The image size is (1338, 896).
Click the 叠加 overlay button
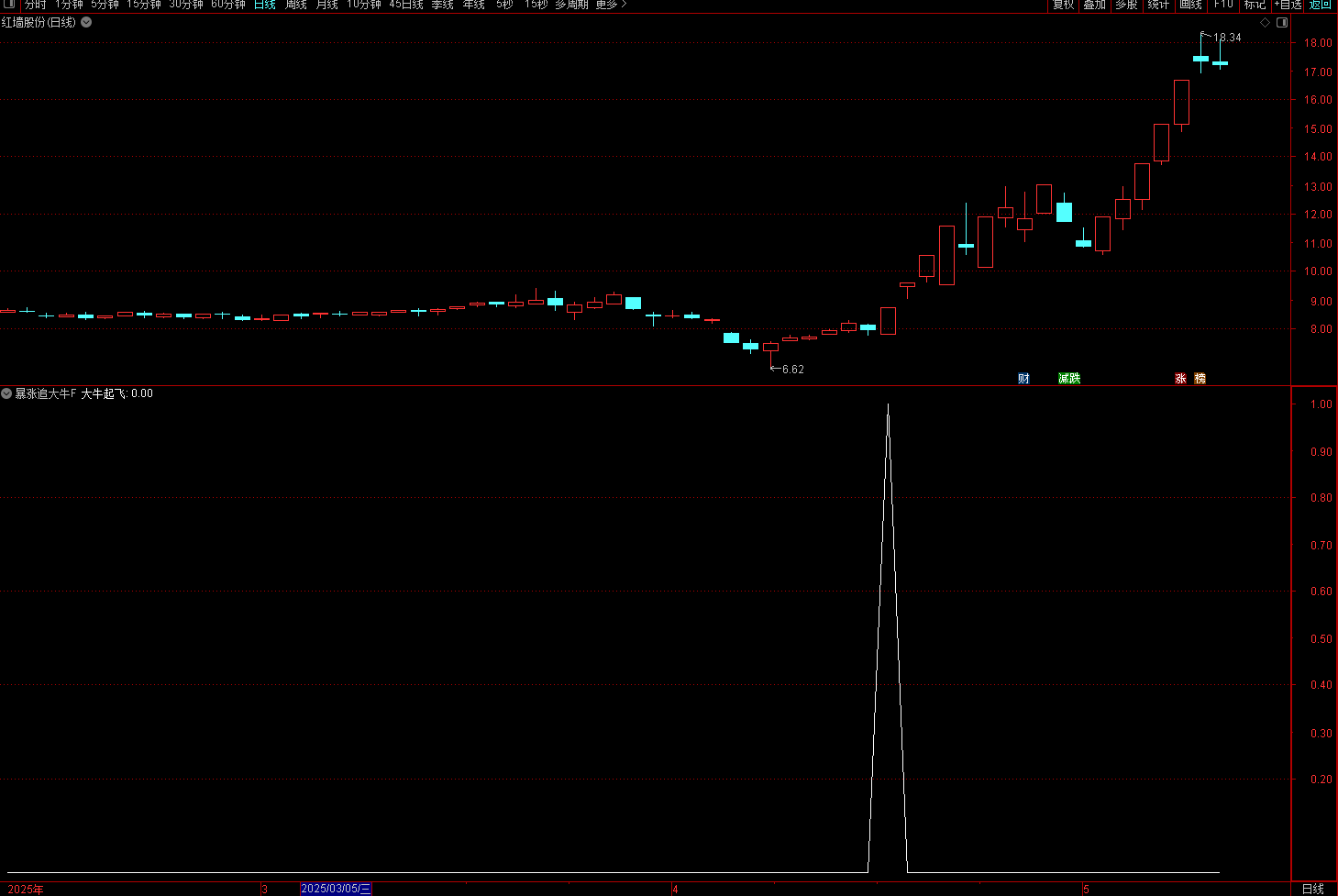1095,5
